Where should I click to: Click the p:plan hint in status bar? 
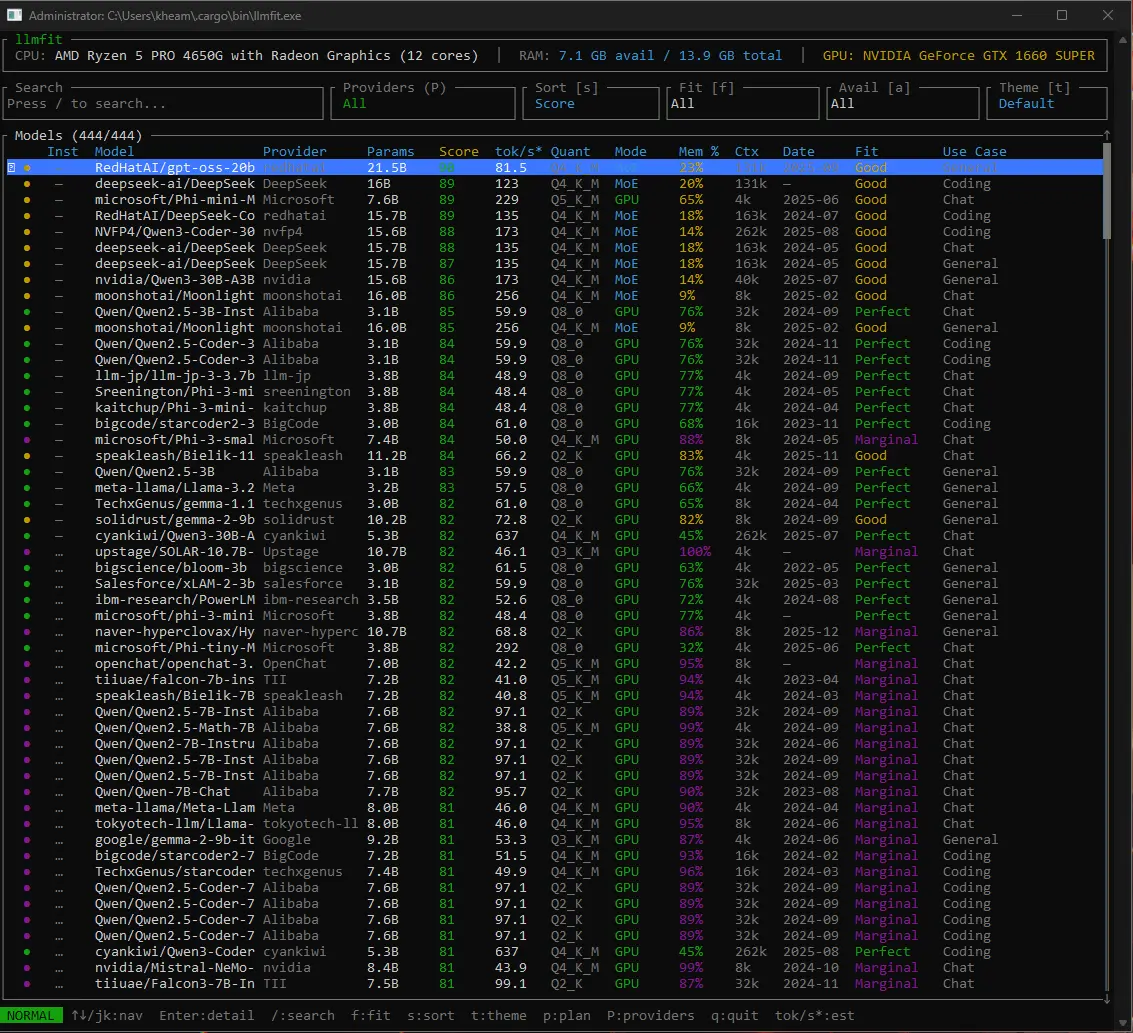point(566,1016)
